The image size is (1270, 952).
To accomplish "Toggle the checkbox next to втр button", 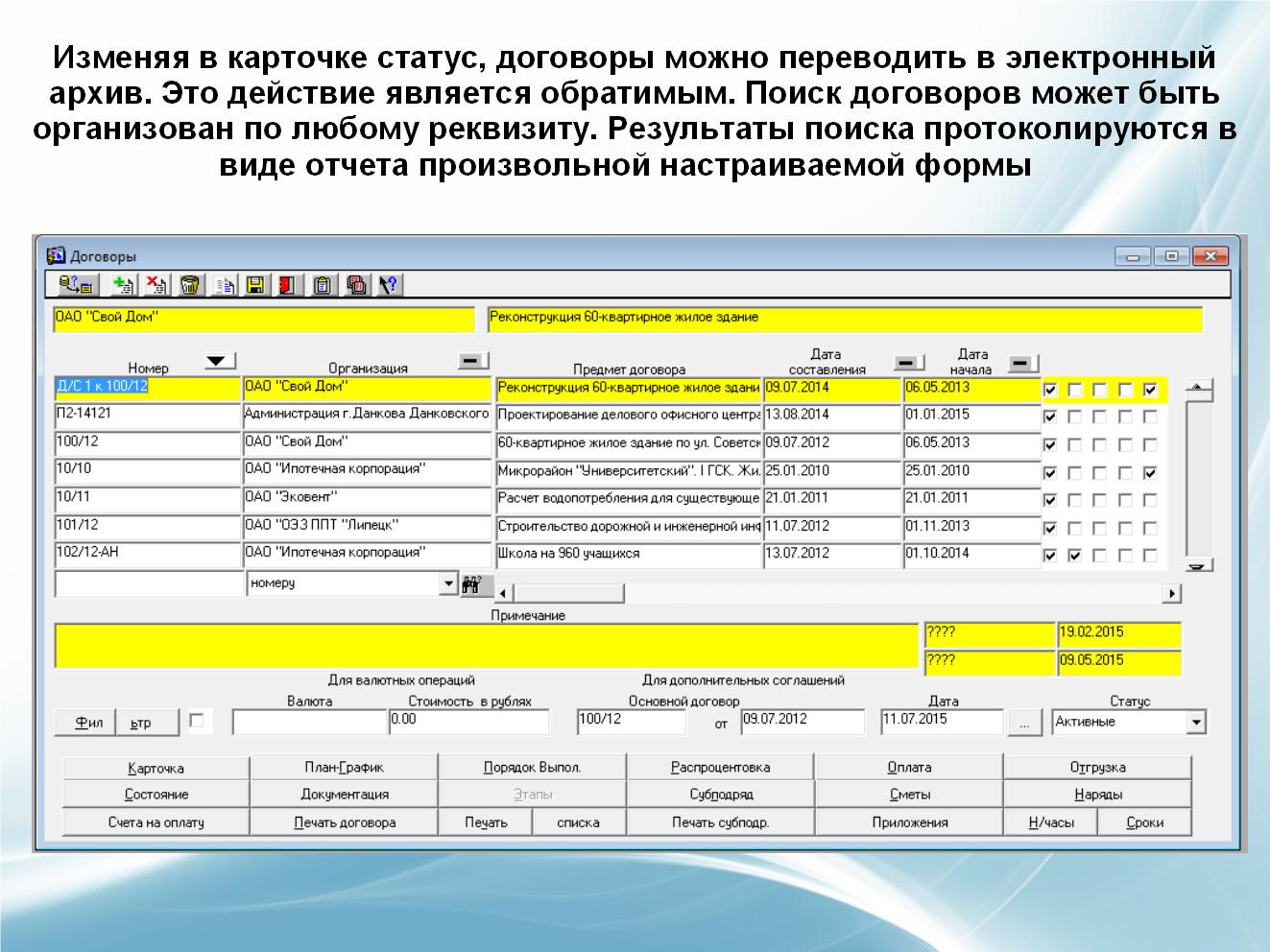I will pyautogui.click(x=198, y=721).
